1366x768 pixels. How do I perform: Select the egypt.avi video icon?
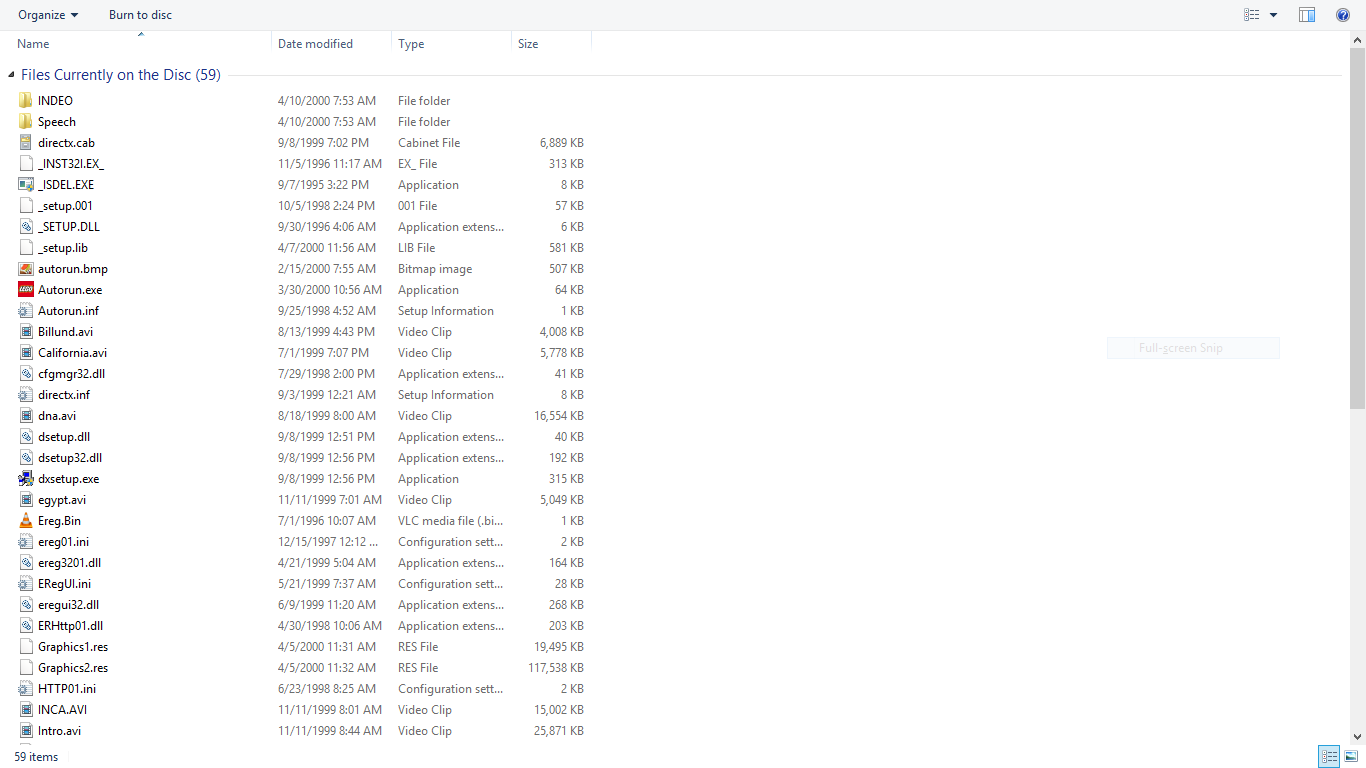tap(26, 499)
